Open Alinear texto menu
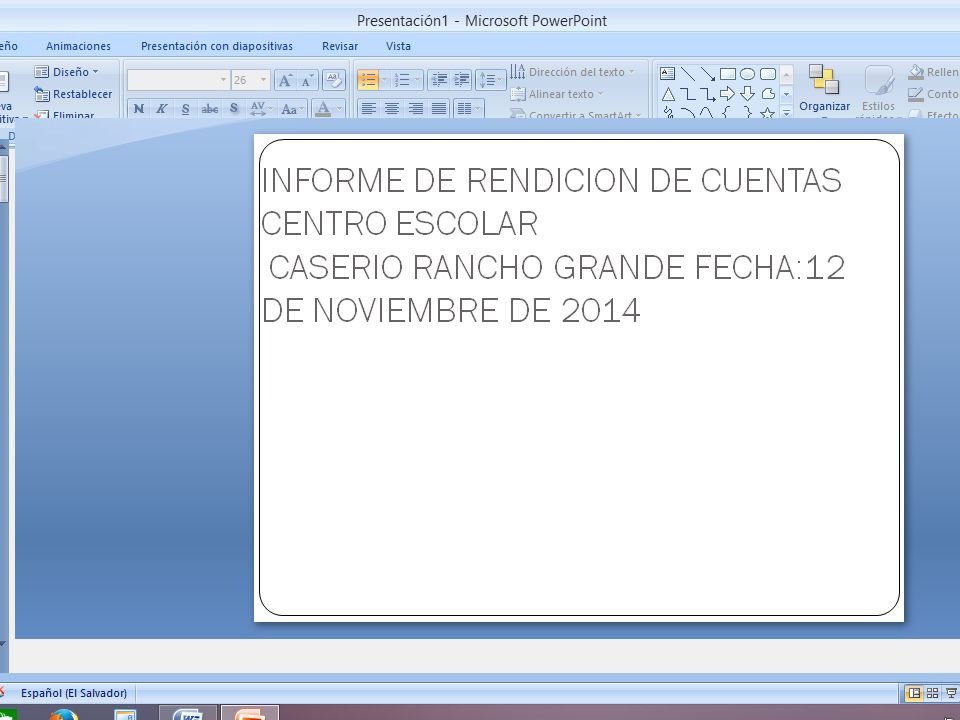This screenshot has width=960, height=720. pyautogui.click(x=557, y=94)
